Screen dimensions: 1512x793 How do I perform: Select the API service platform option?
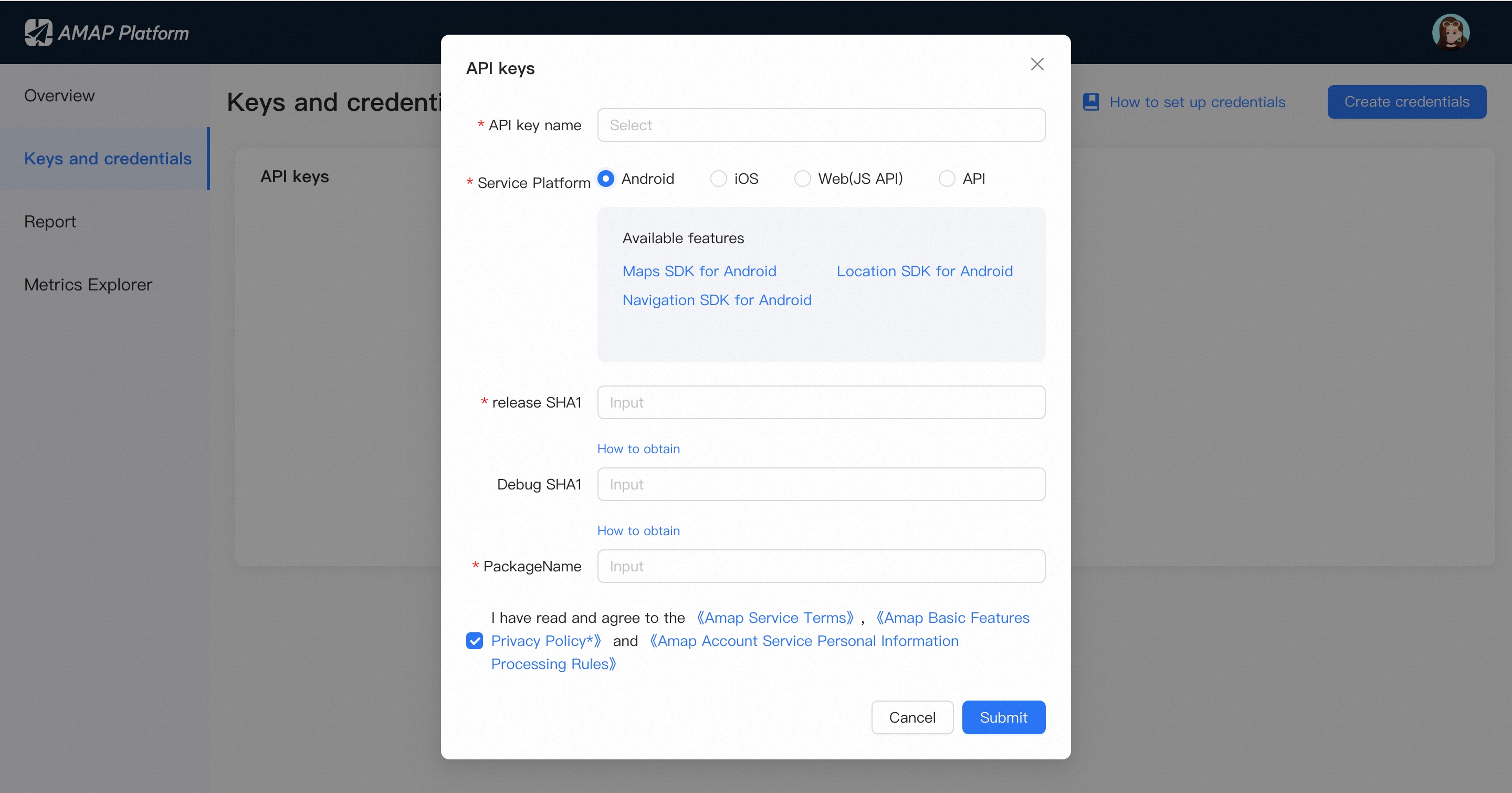[x=947, y=179]
